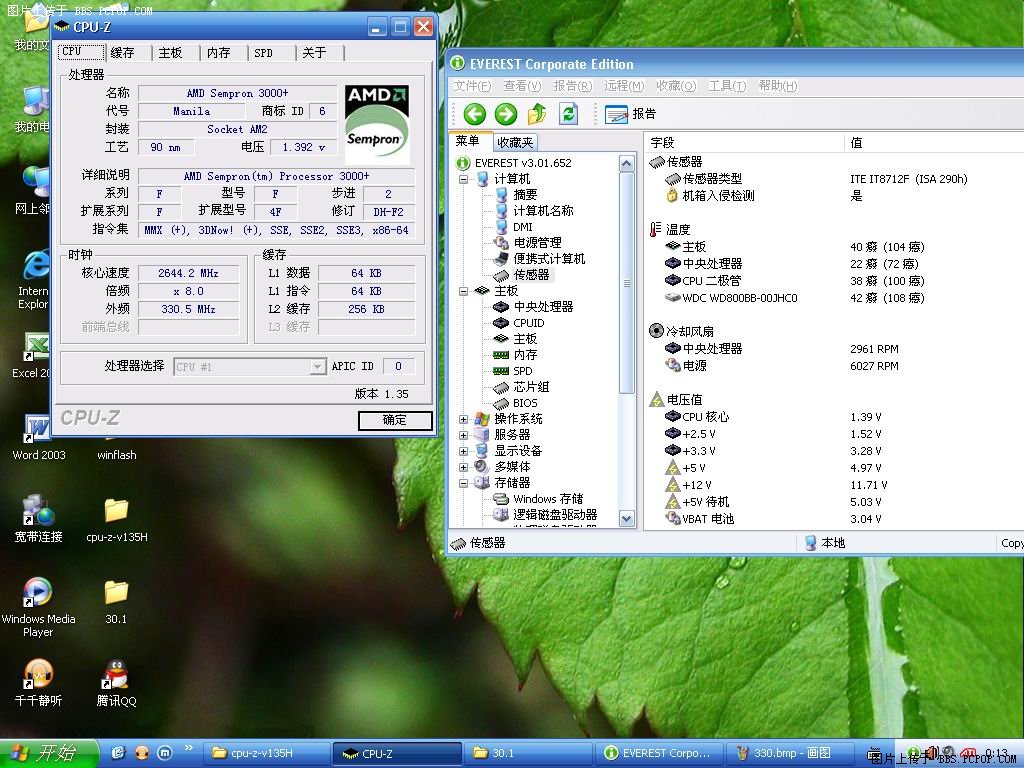
Task: Expand the 服务器 tree node
Action: pyautogui.click(x=463, y=435)
